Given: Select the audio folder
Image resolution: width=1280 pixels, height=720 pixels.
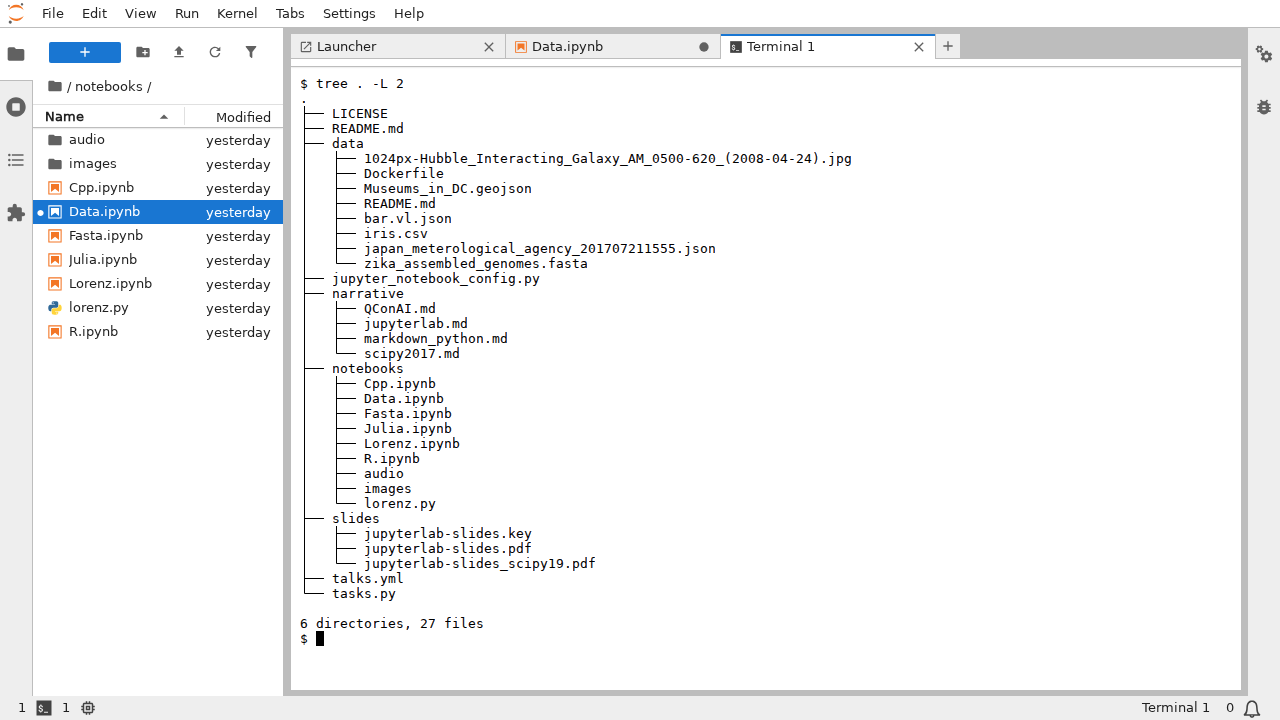Looking at the screenshot, I should click(158, 140).
